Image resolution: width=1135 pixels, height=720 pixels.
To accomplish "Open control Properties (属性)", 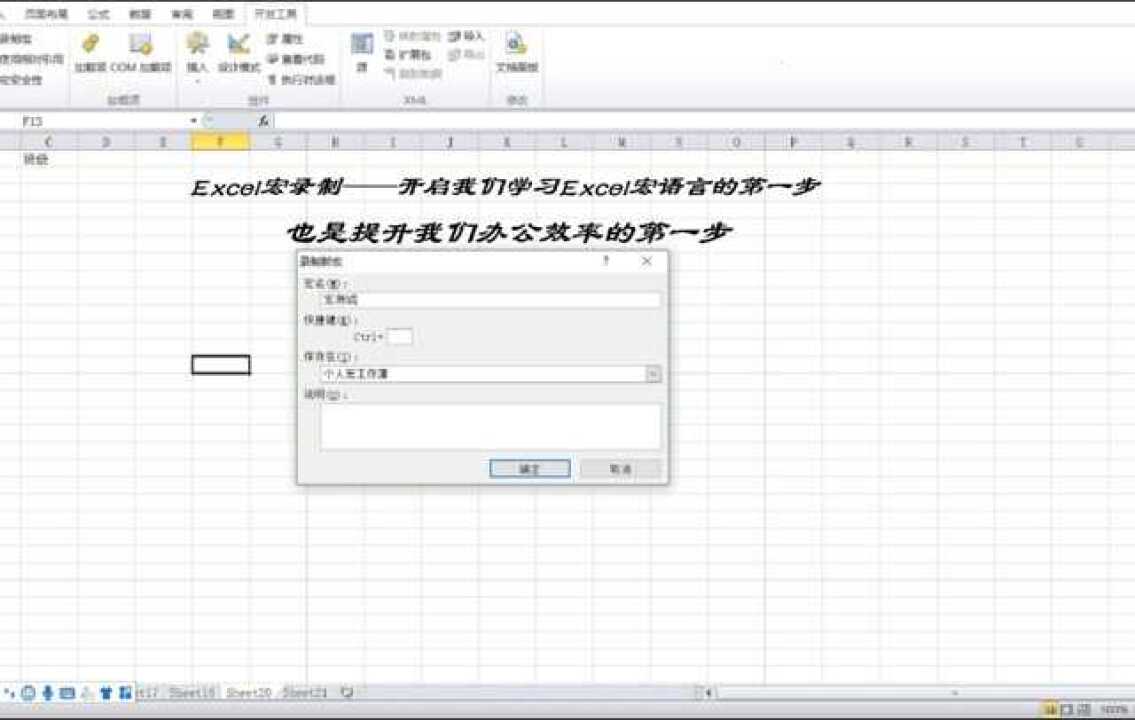I will (x=284, y=38).
